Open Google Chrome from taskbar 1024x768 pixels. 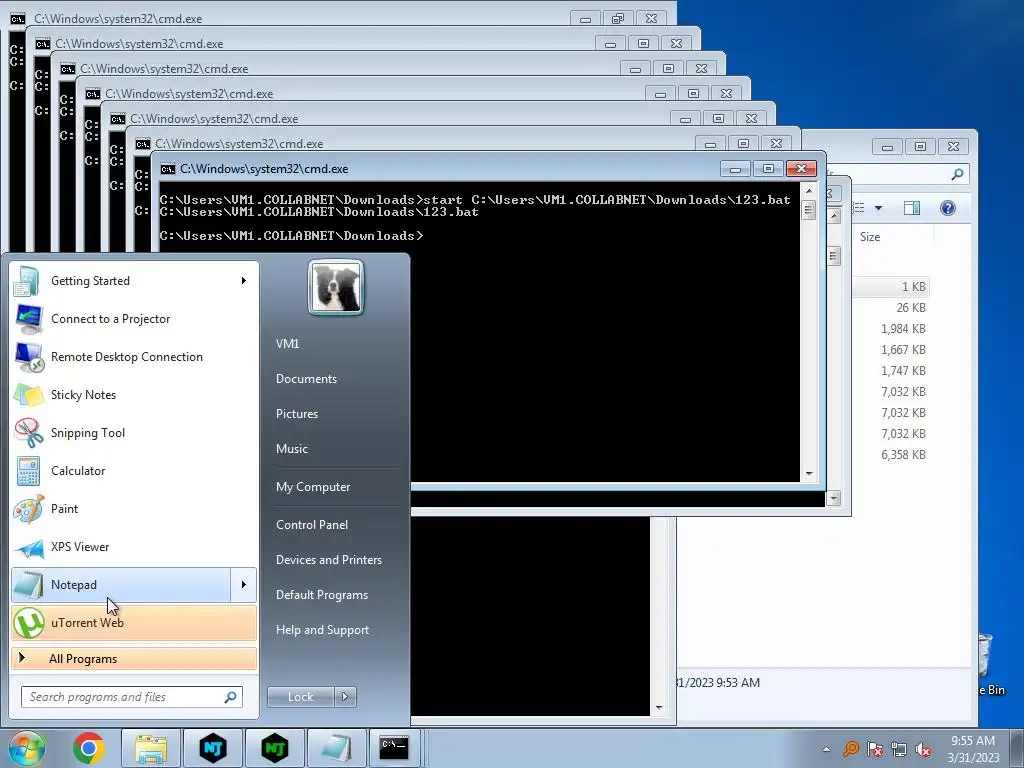pos(89,748)
